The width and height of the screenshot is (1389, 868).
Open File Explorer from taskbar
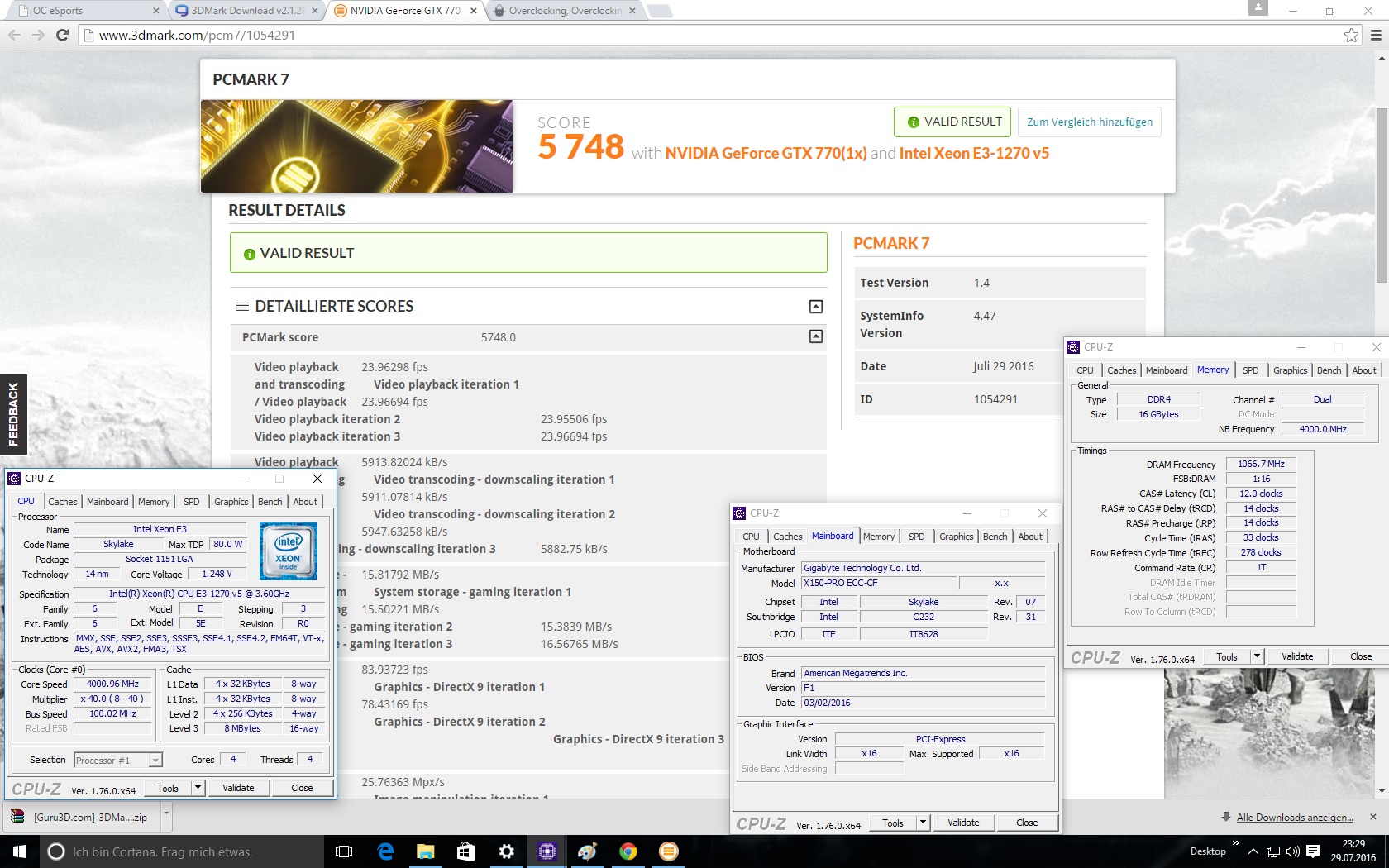point(426,851)
